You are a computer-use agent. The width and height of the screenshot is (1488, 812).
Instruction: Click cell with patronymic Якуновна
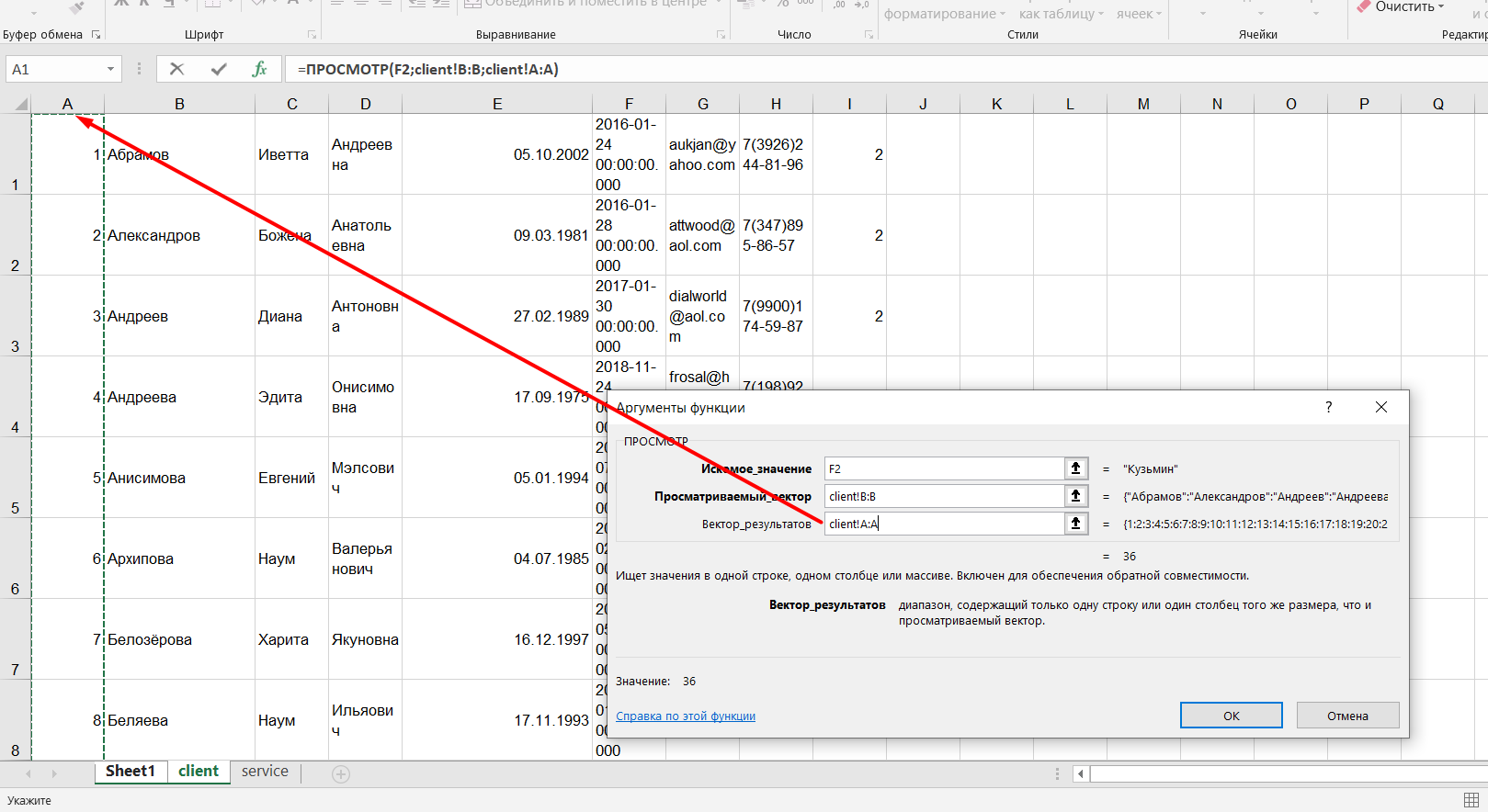pos(366,639)
